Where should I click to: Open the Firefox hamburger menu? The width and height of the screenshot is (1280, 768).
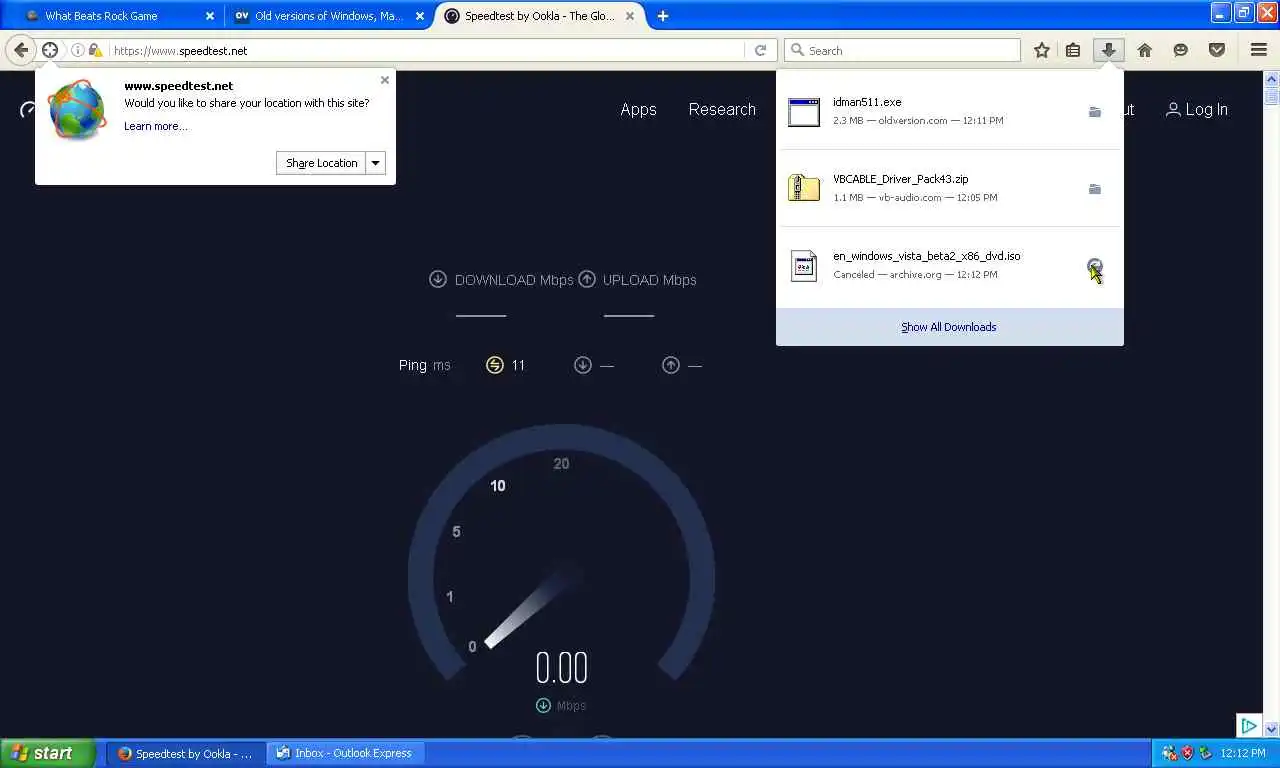coord(1259,50)
